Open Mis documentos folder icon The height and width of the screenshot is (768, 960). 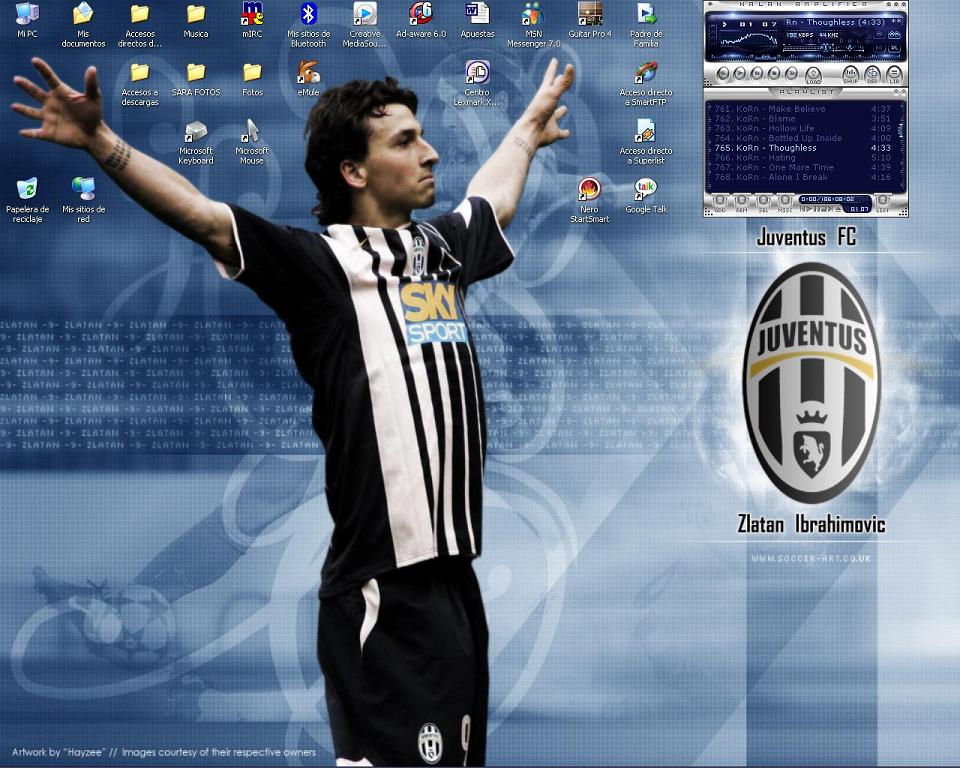(x=83, y=24)
